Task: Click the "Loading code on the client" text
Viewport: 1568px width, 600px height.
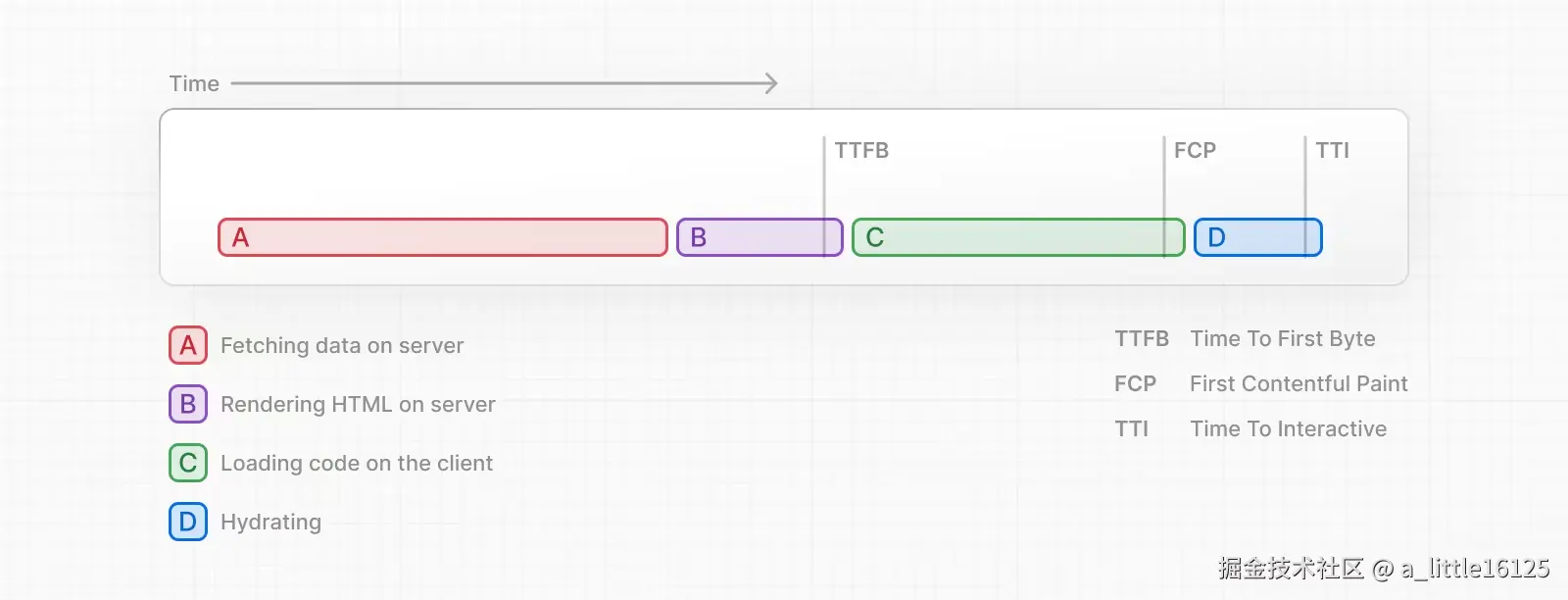Action: [x=357, y=463]
